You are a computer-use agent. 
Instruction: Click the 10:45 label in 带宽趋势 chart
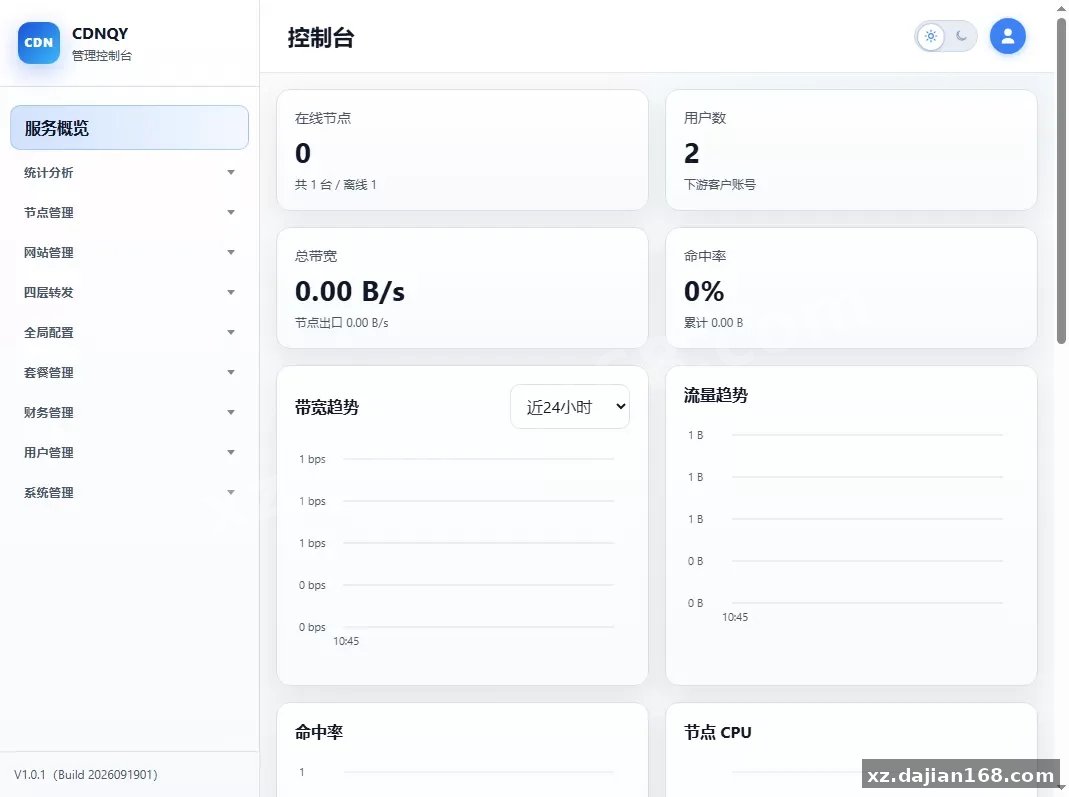coord(346,641)
